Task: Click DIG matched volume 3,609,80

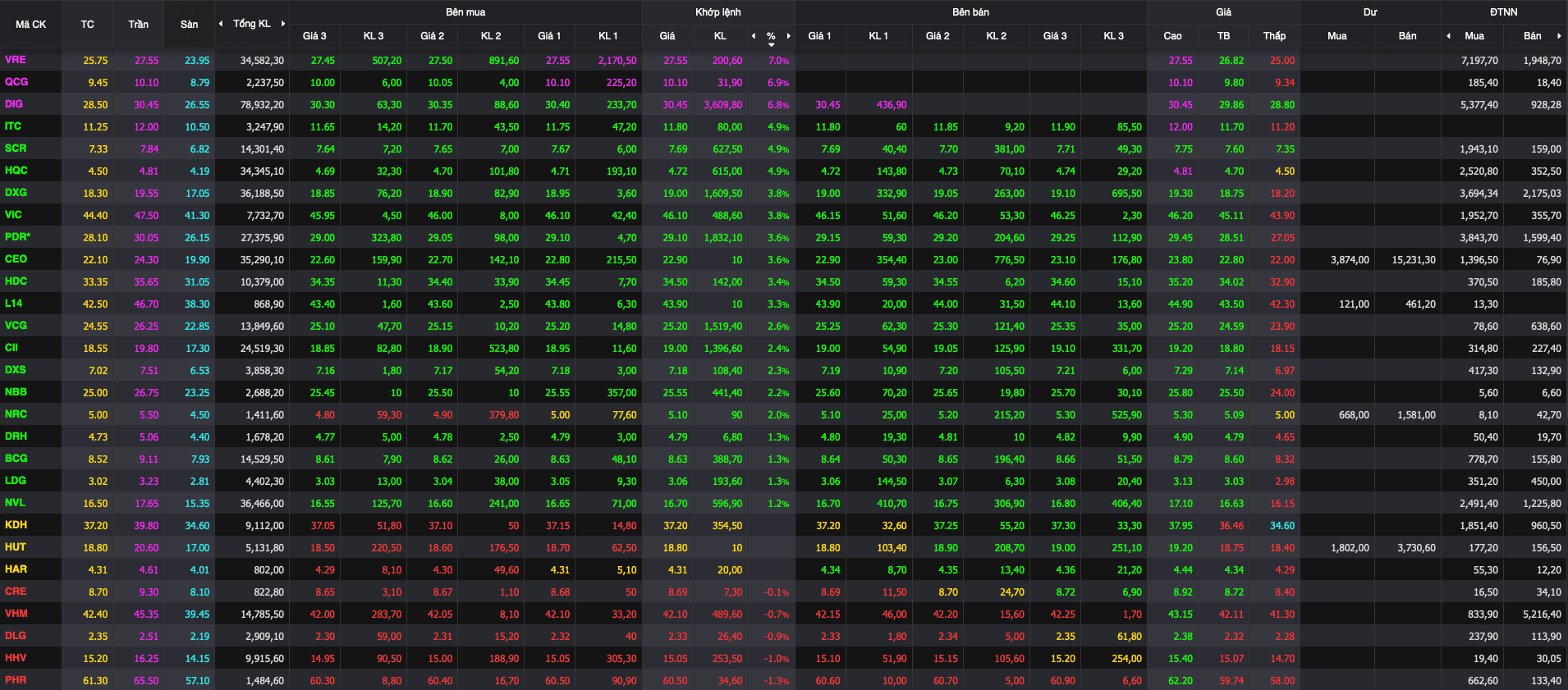Action: point(722,105)
